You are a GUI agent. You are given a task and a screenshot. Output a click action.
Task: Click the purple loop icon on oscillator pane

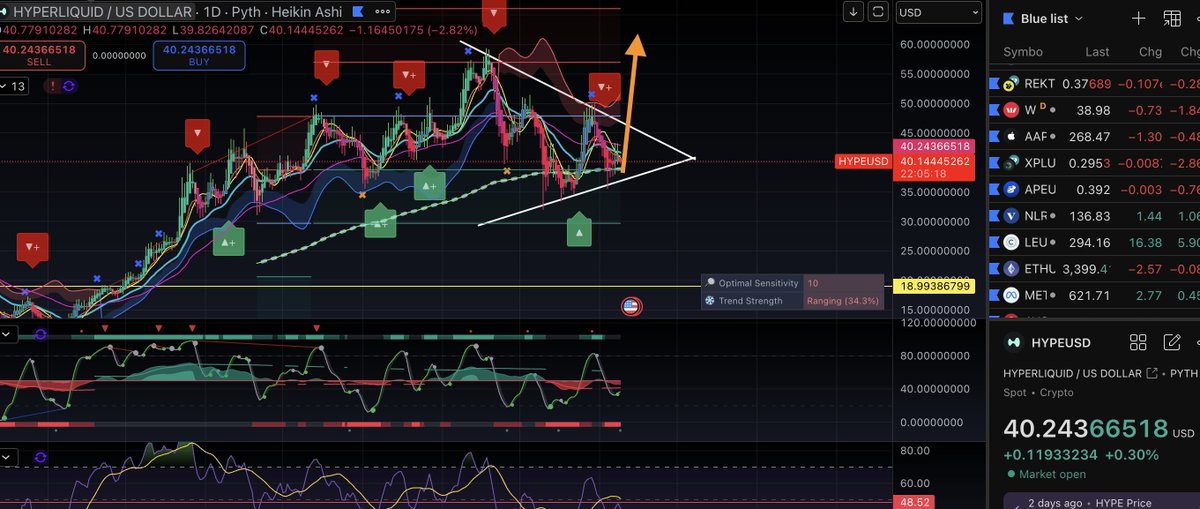(x=39, y=334)
